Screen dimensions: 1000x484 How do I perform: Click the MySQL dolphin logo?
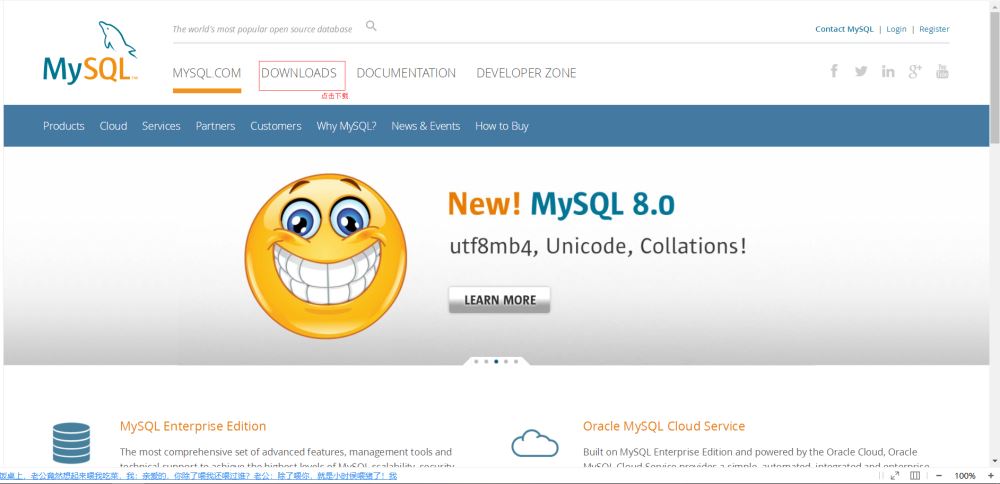(90, 53)
